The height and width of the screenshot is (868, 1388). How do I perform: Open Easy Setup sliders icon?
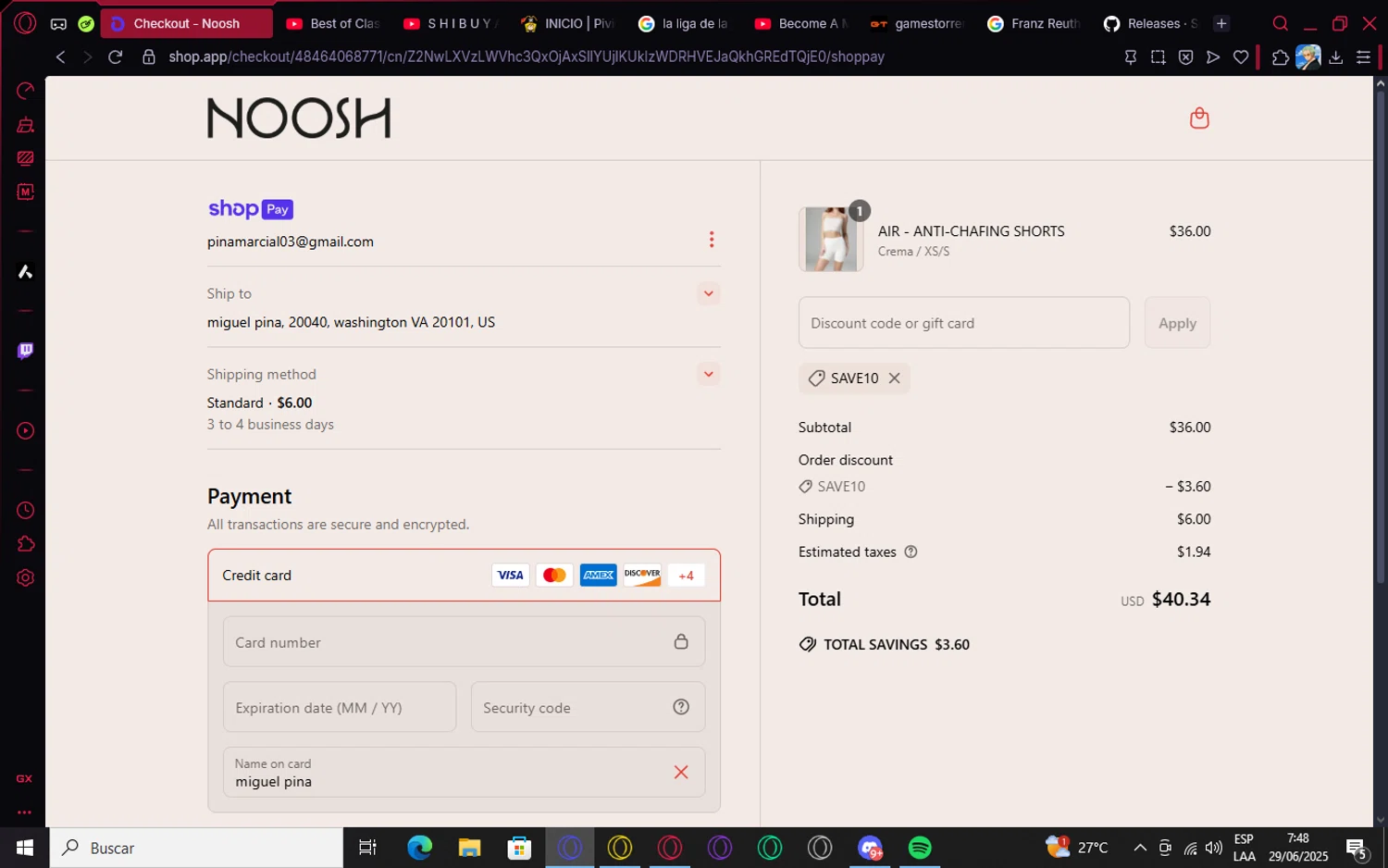1363,57
